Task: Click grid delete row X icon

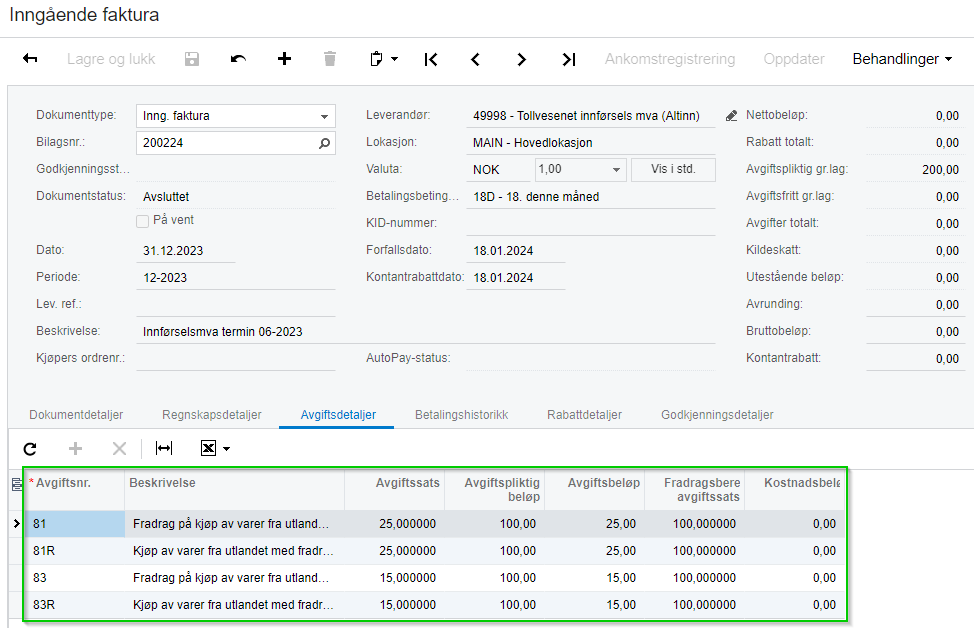Action: [119, 448]
